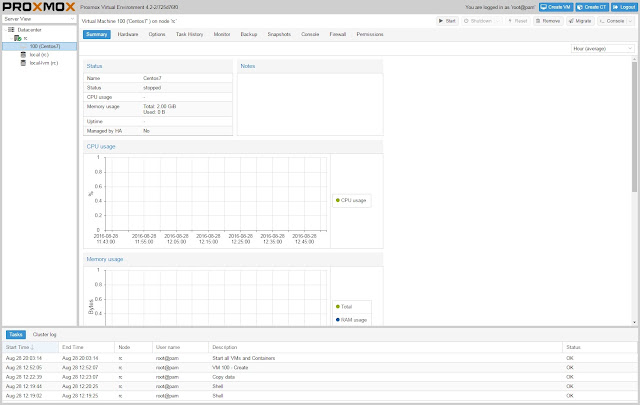The width and height of the screenshot is (640, 405).
Task: Click the Reset button
Action: click(x=518, y=21)
